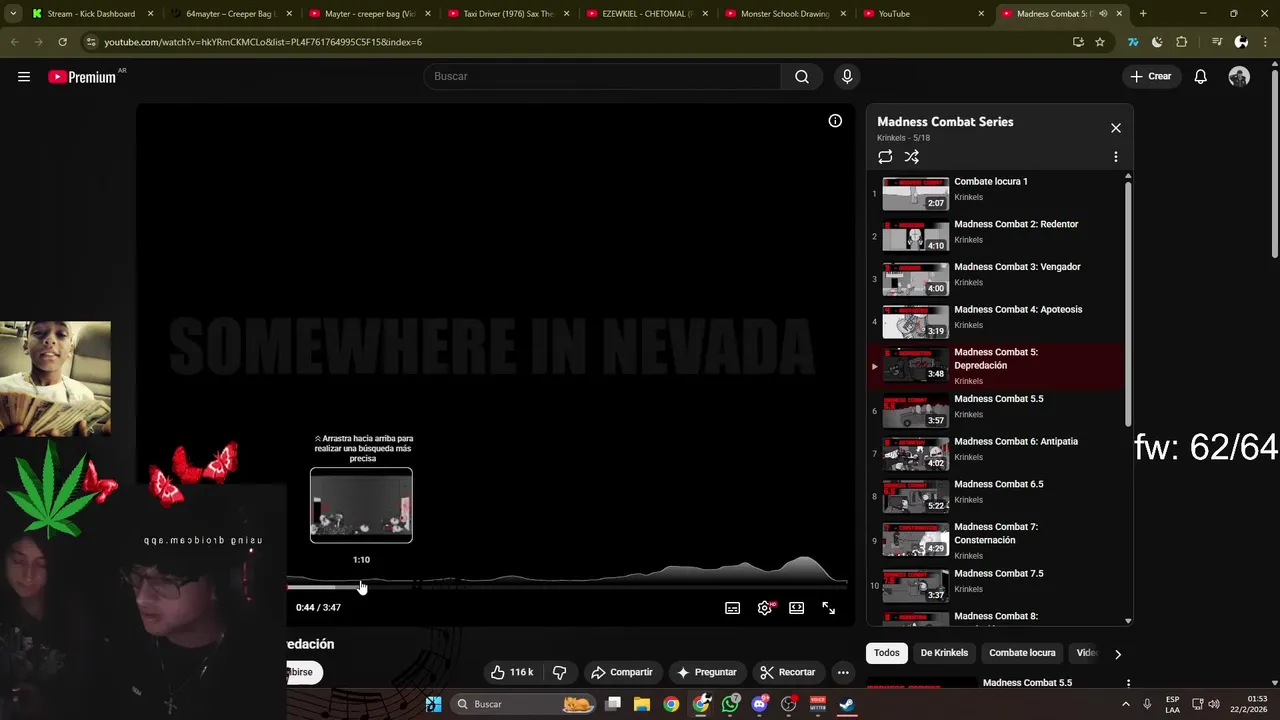Reload the page
Viewport: 1280px width, 720px height.
[x=62, y=42]
